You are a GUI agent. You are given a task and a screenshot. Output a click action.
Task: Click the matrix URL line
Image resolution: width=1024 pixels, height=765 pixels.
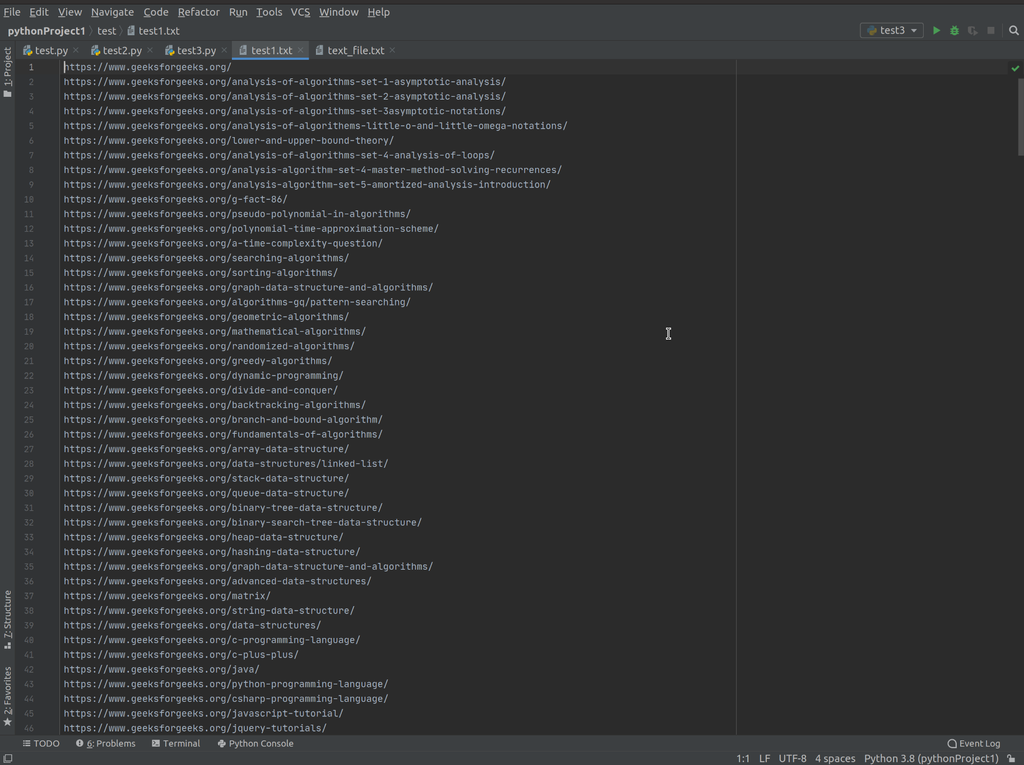167,596
